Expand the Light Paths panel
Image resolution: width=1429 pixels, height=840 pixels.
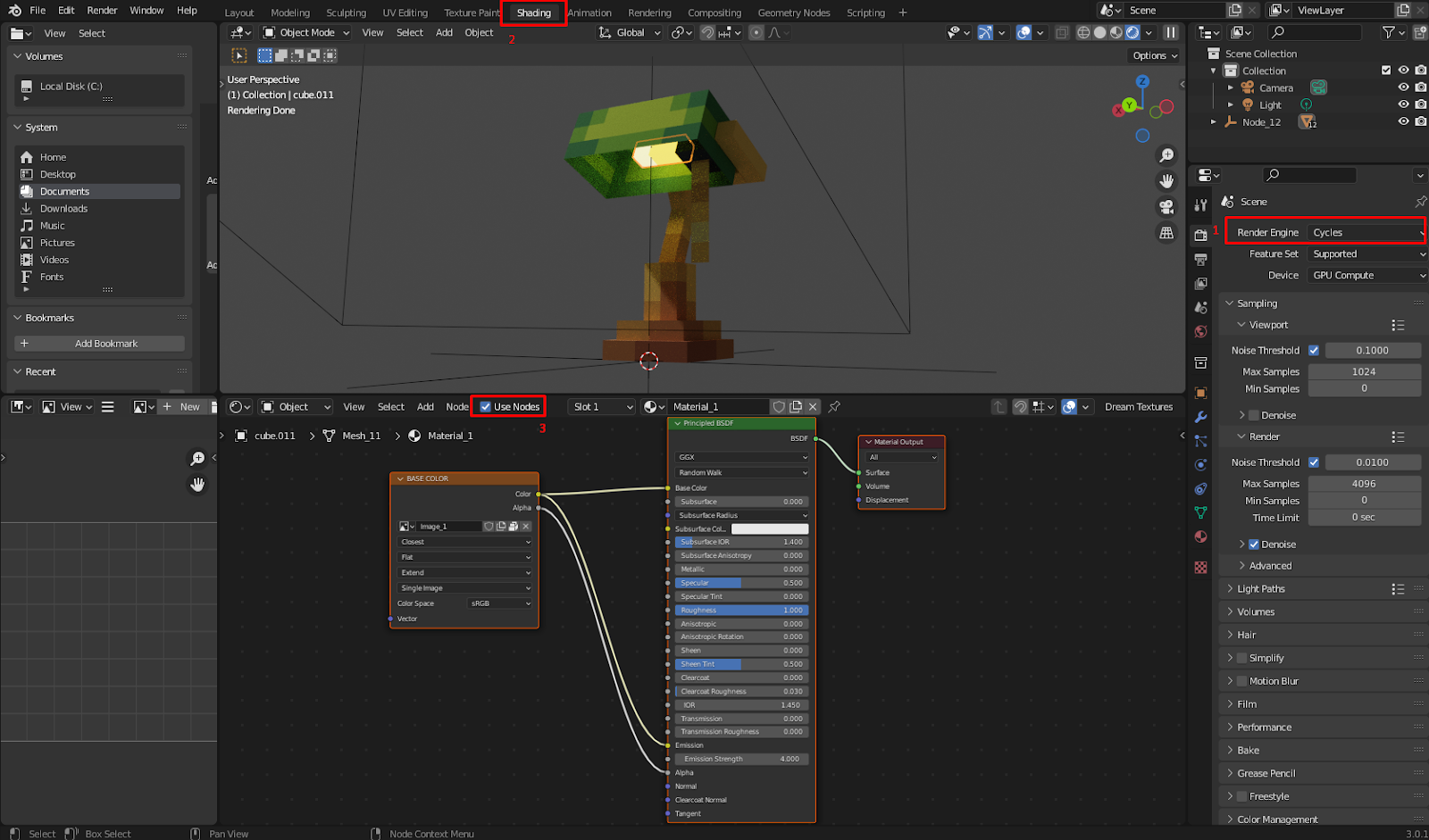point(1260,588)
